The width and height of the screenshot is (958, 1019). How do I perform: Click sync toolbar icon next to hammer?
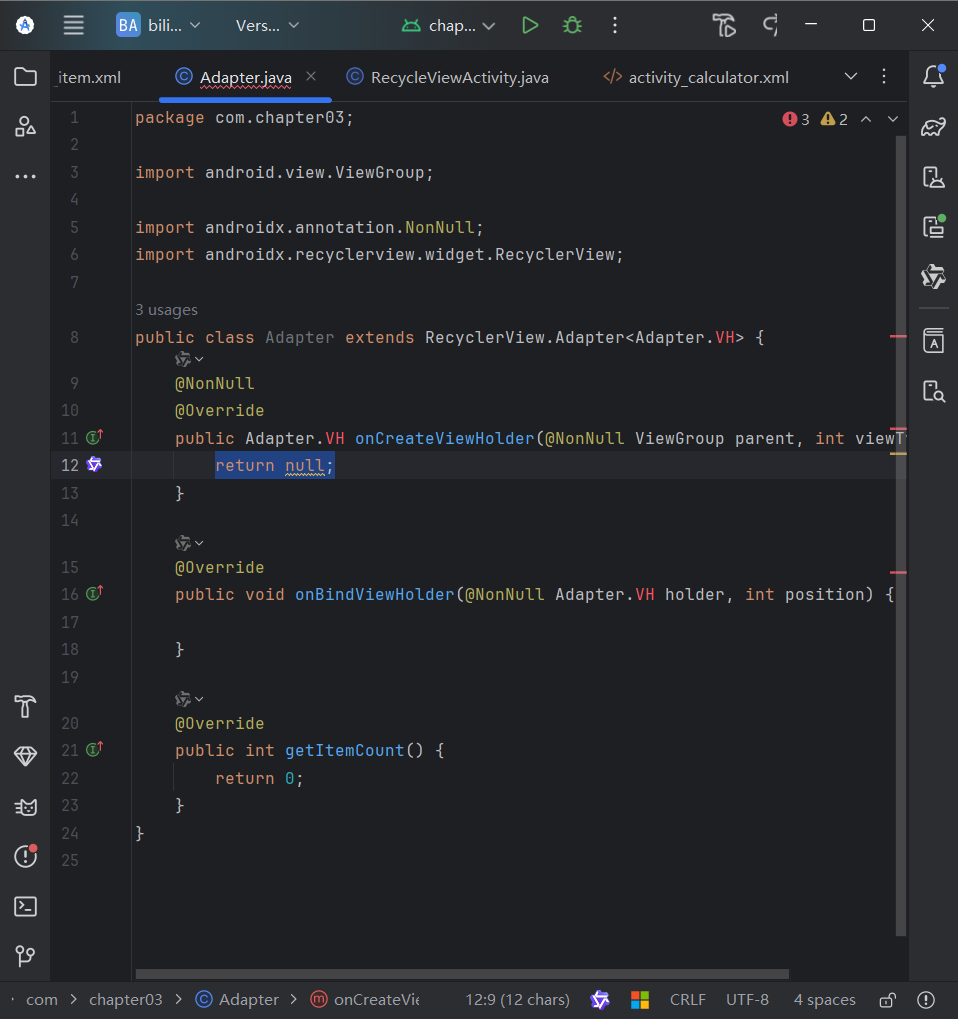coord(770,25)
